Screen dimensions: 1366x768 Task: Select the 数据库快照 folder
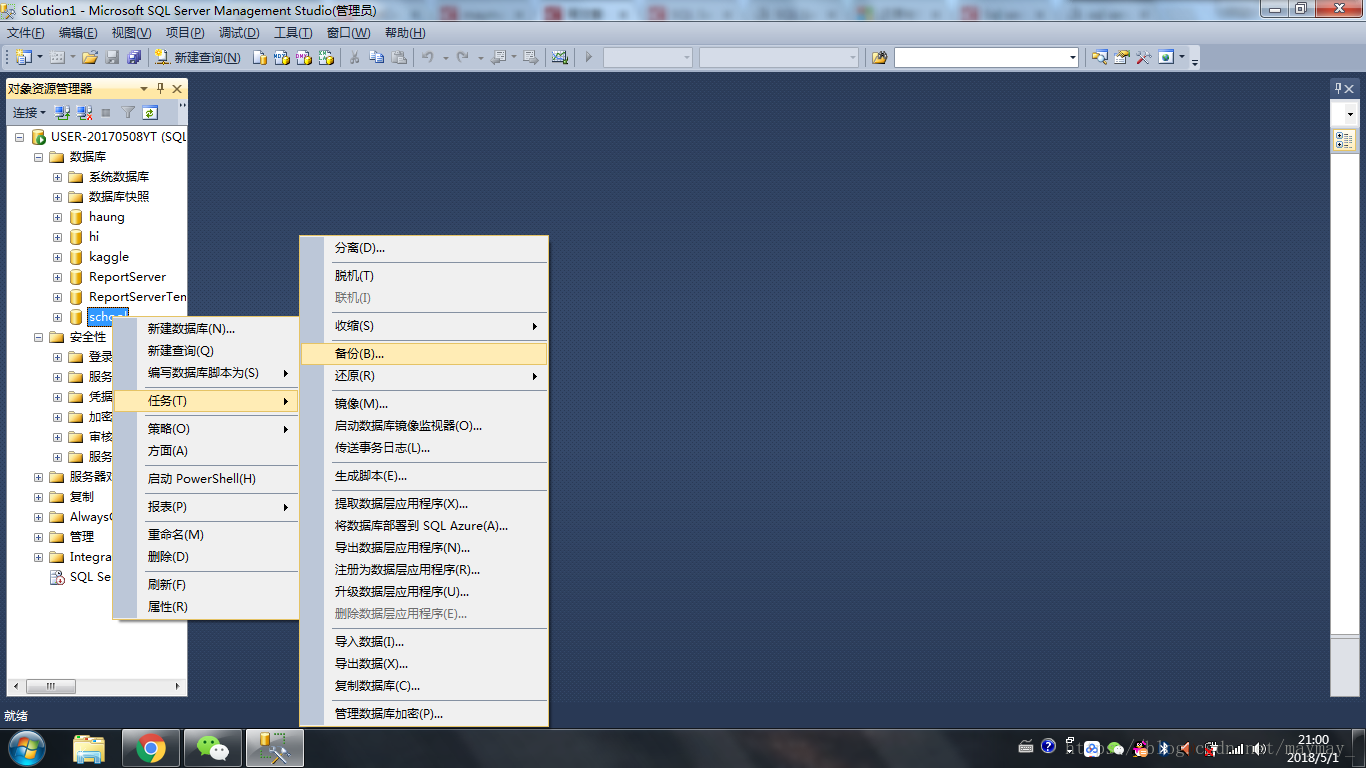(x=118, y=197)
